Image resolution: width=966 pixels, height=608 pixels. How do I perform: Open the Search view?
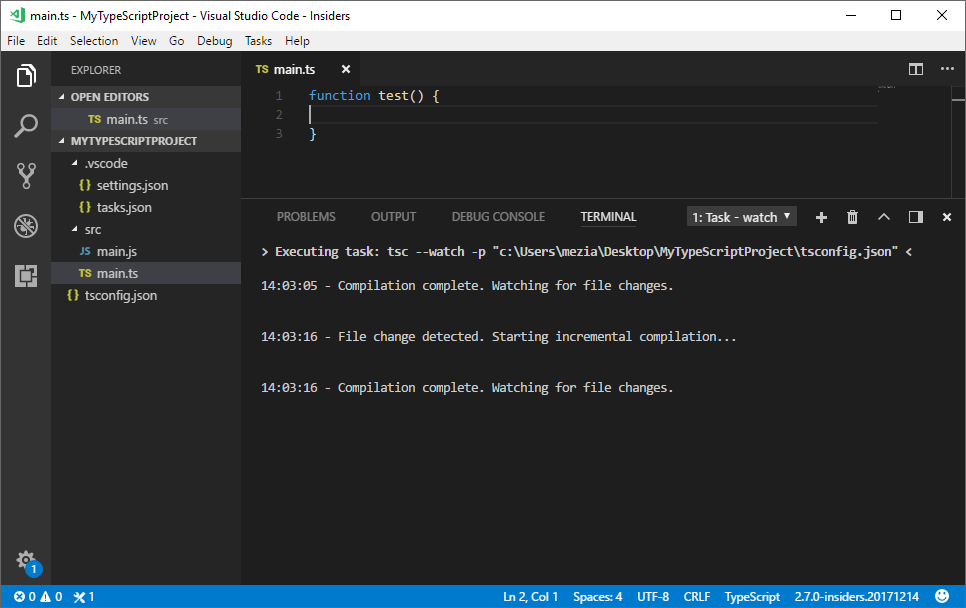(25, 125)
